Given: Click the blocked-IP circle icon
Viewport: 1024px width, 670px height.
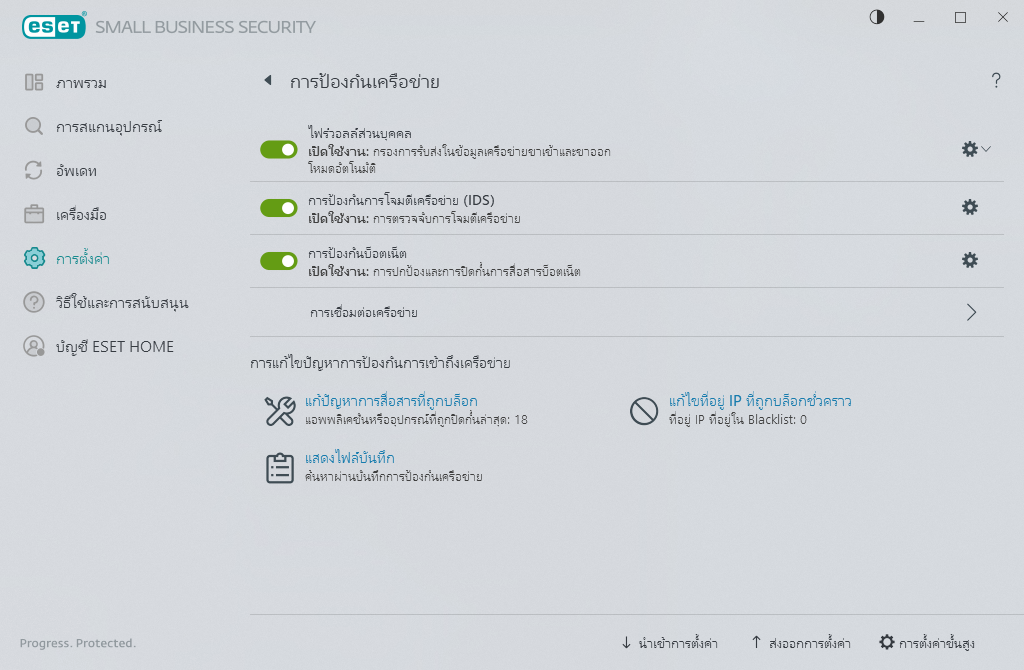Looking at the screenshot, I should 644,411.
